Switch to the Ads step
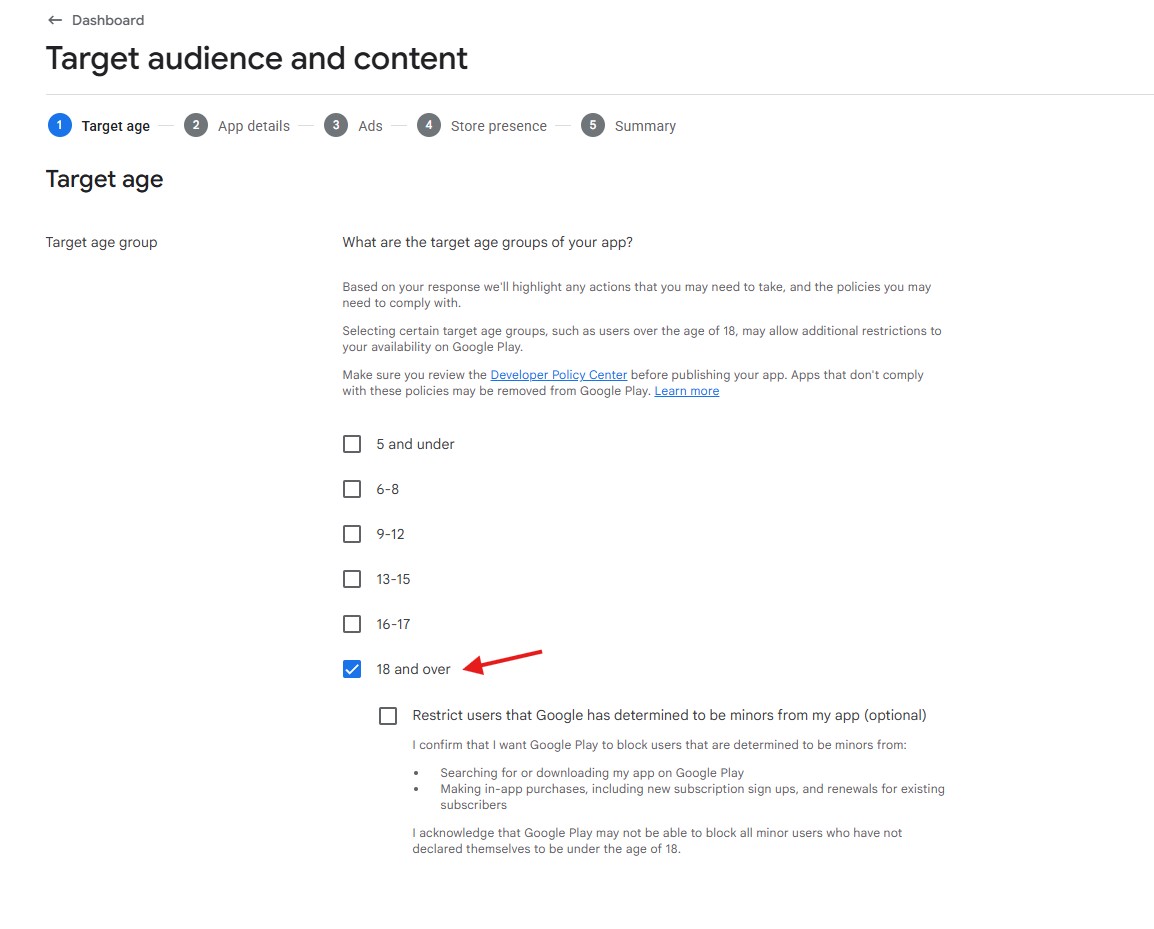 [x=370, y=126]
